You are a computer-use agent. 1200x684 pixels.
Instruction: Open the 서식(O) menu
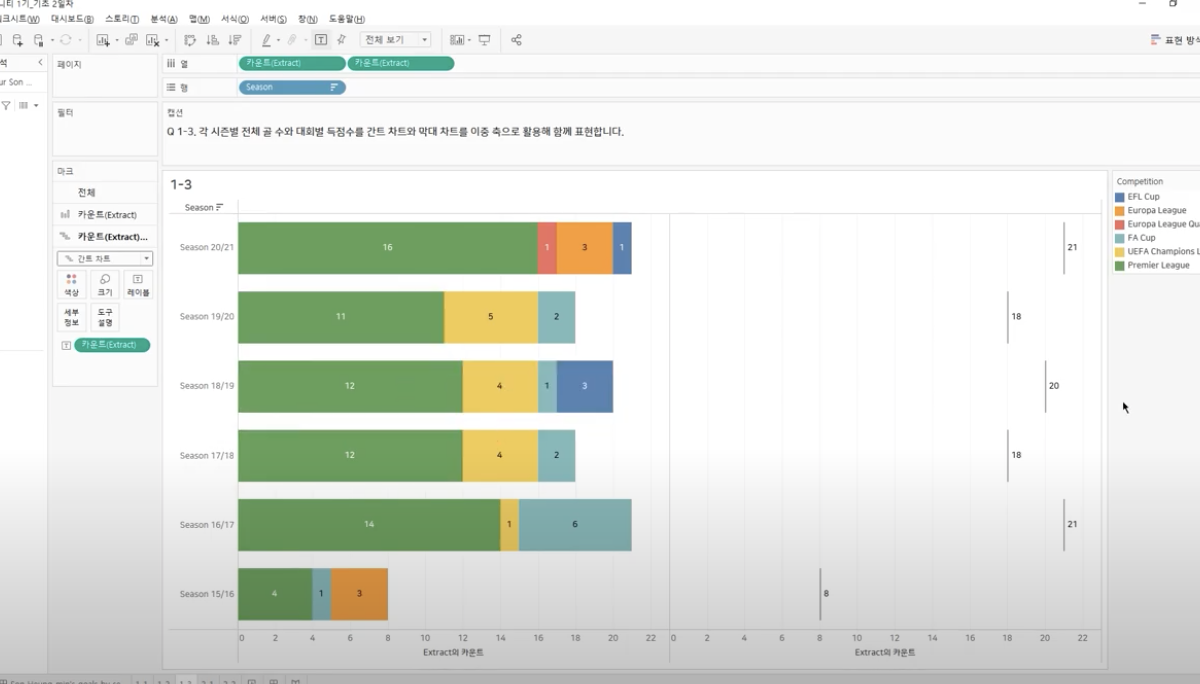[235, 19]
